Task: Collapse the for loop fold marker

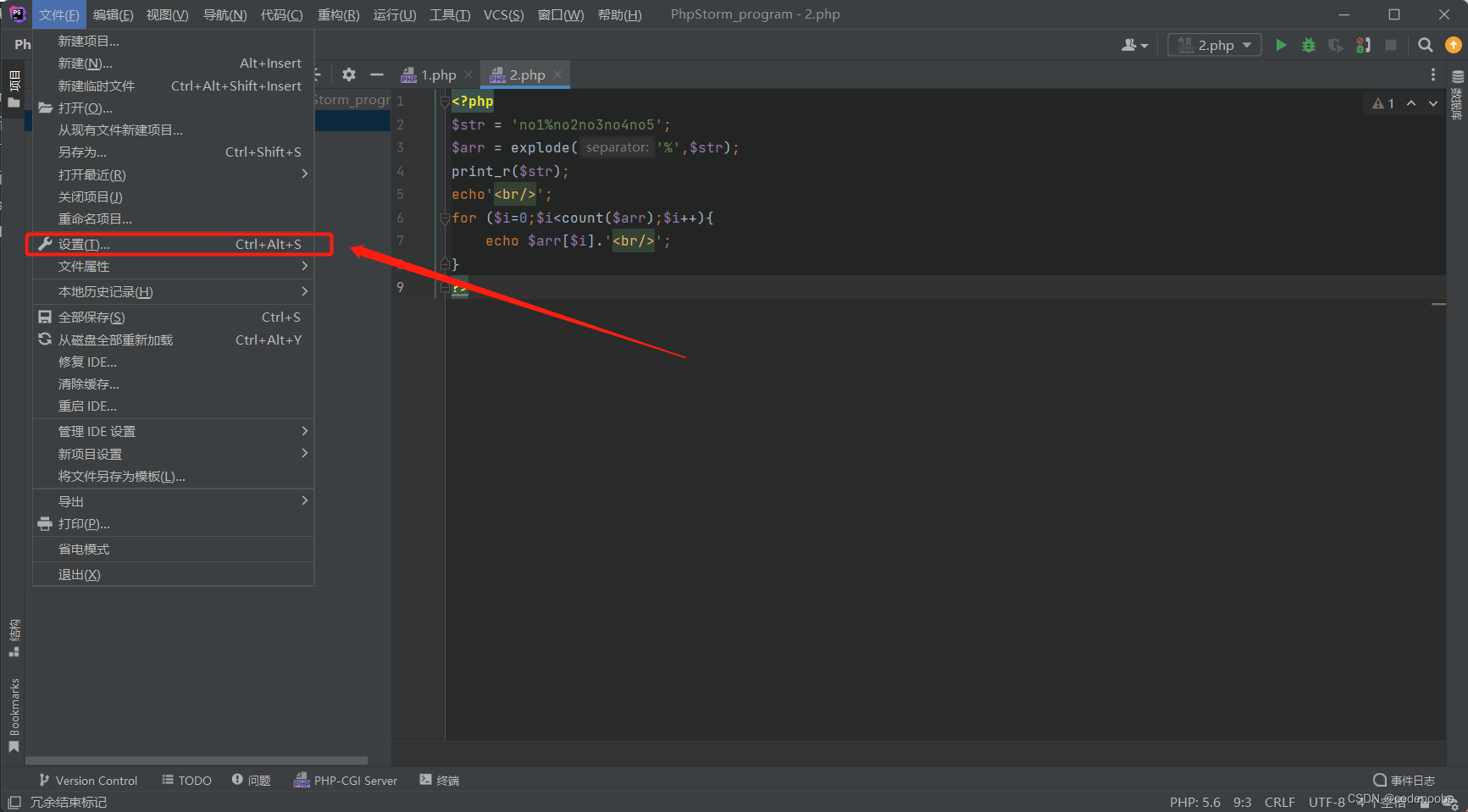Action: (444, 218)
